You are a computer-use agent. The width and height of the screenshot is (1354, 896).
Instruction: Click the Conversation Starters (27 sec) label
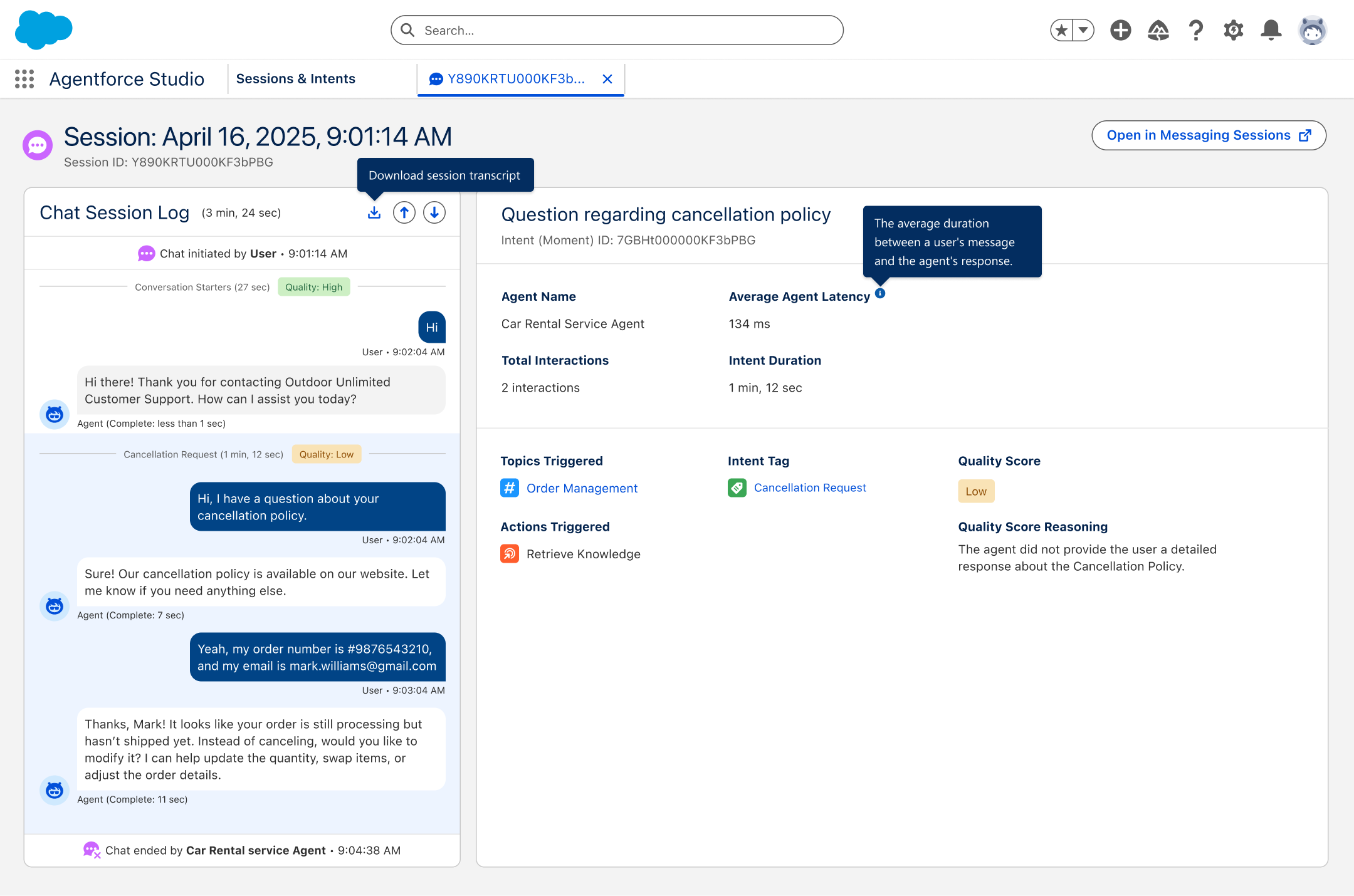pyautogui.click(x=202, y=287)
